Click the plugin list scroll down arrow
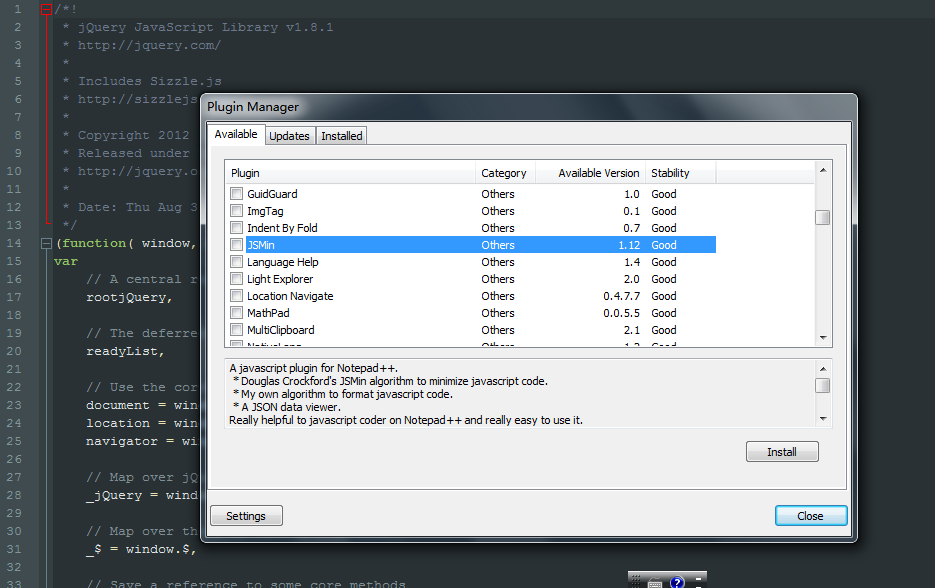Screen dimensions: 935x588 [822, 339]
